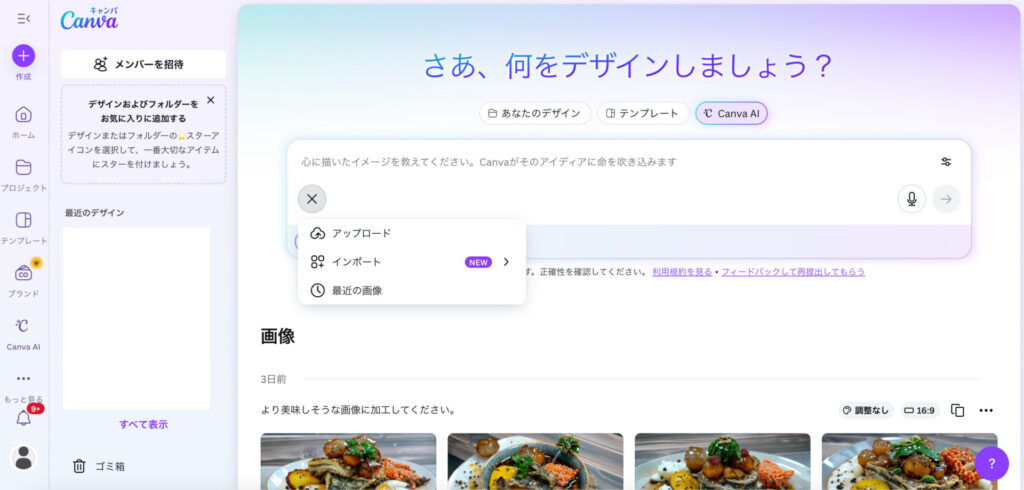Open ブランド kit in sidebar
Image resolution: width=1024 pixels, height=490 pixels.
tap(23, 274)
